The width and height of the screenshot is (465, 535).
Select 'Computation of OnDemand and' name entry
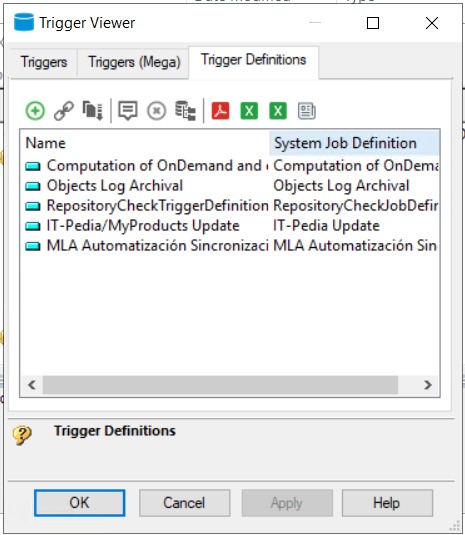point(157,166)
